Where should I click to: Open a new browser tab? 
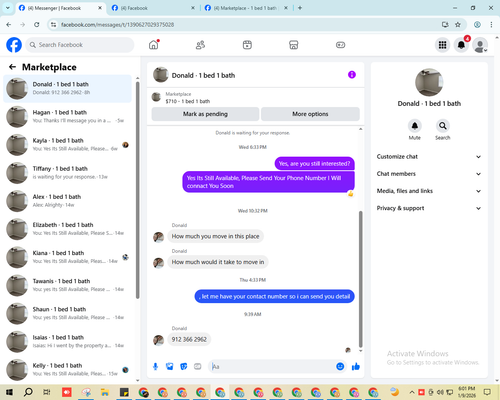click(300, 8)
